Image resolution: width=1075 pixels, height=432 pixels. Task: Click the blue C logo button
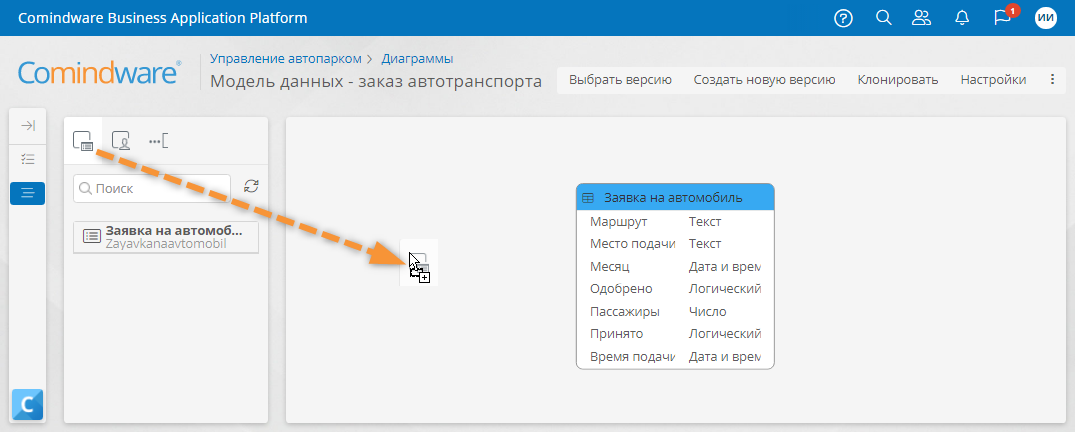click(x=27, y=405)
